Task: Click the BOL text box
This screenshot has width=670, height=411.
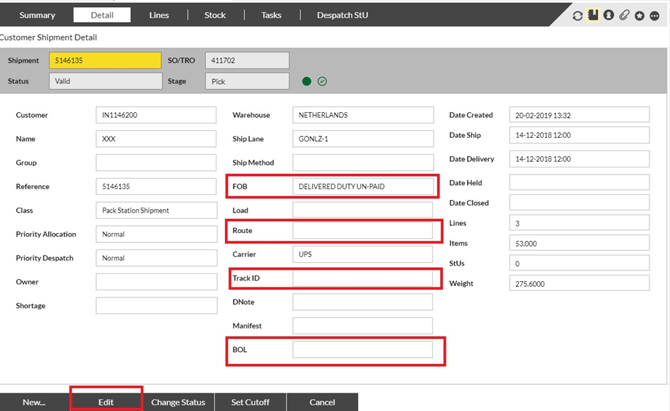Action: click(362, 350)
